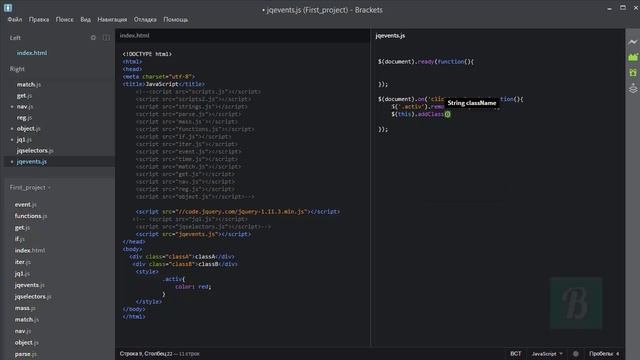Screen dimensions: 640x360
Task: Open jqevents.js in First_project tree
Action: [x=29, y=285]
